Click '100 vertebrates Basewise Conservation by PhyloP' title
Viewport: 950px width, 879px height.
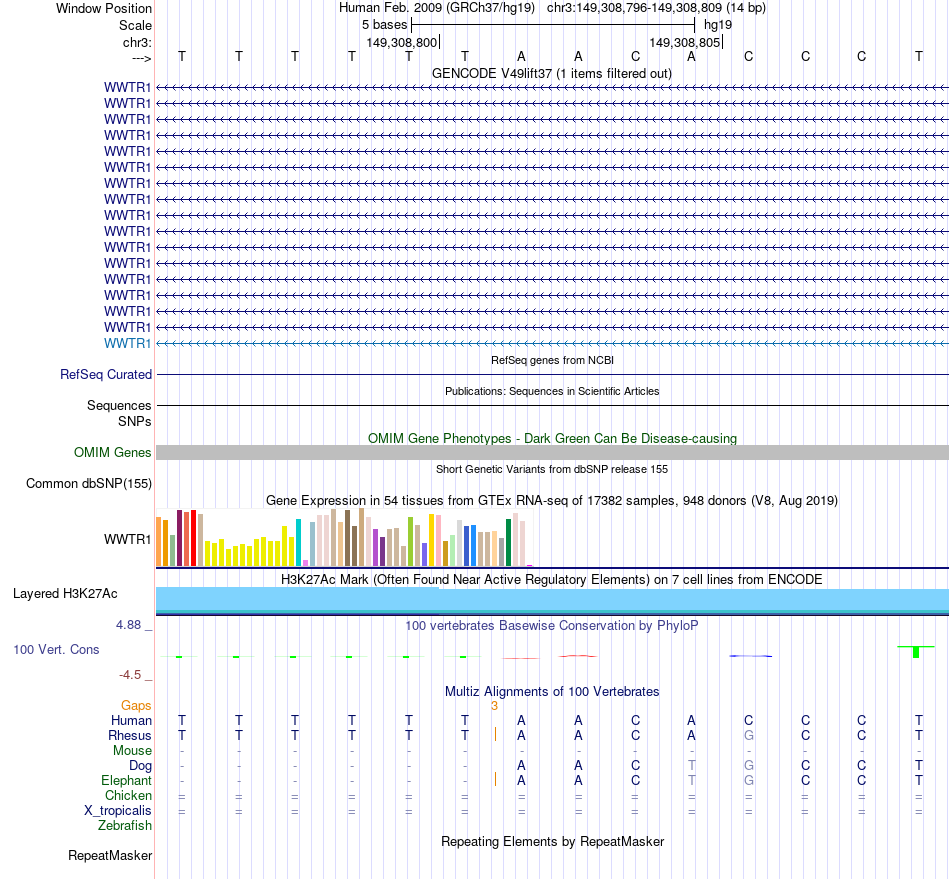click(x=552, y=625)
